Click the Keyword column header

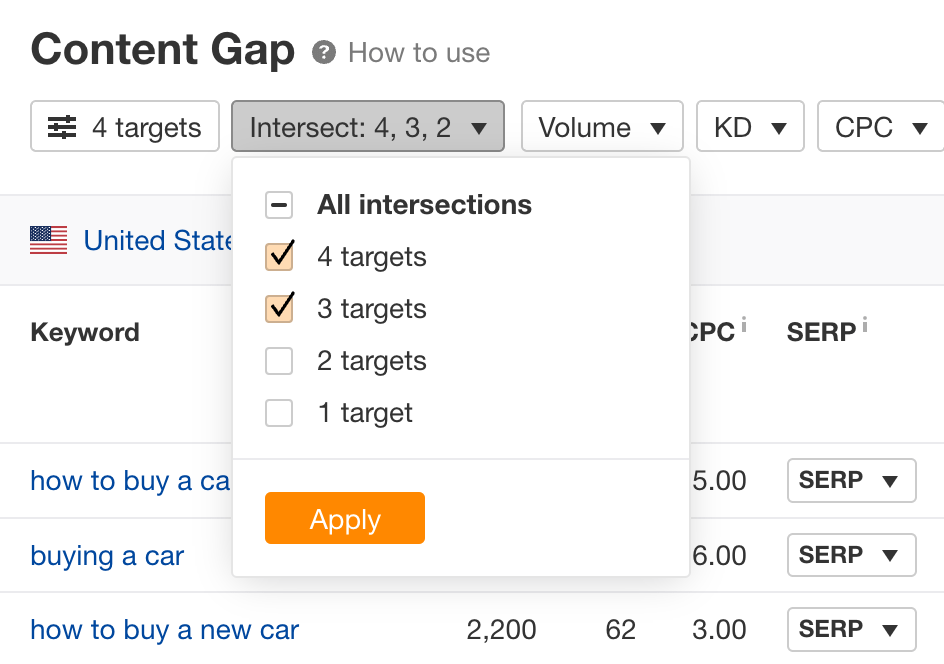tap(85, 332)
